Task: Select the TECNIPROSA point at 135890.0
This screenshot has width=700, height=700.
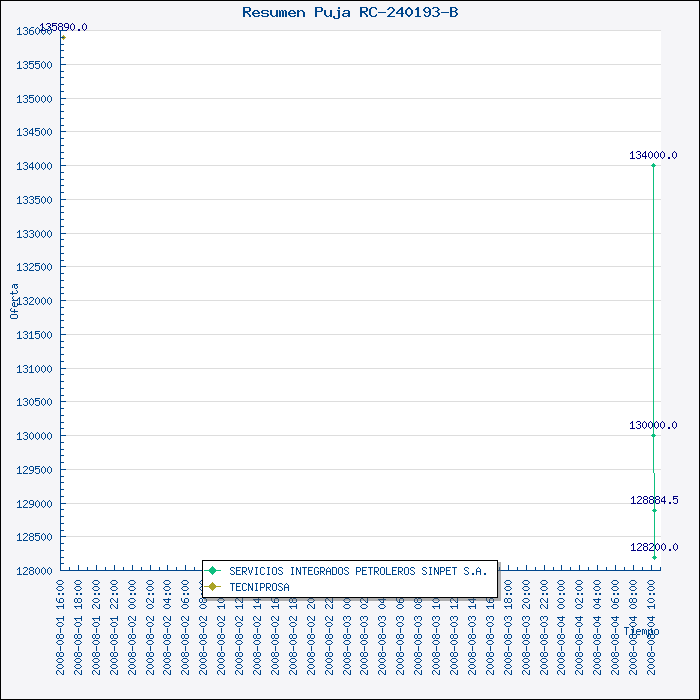Action: pos(62,38)
